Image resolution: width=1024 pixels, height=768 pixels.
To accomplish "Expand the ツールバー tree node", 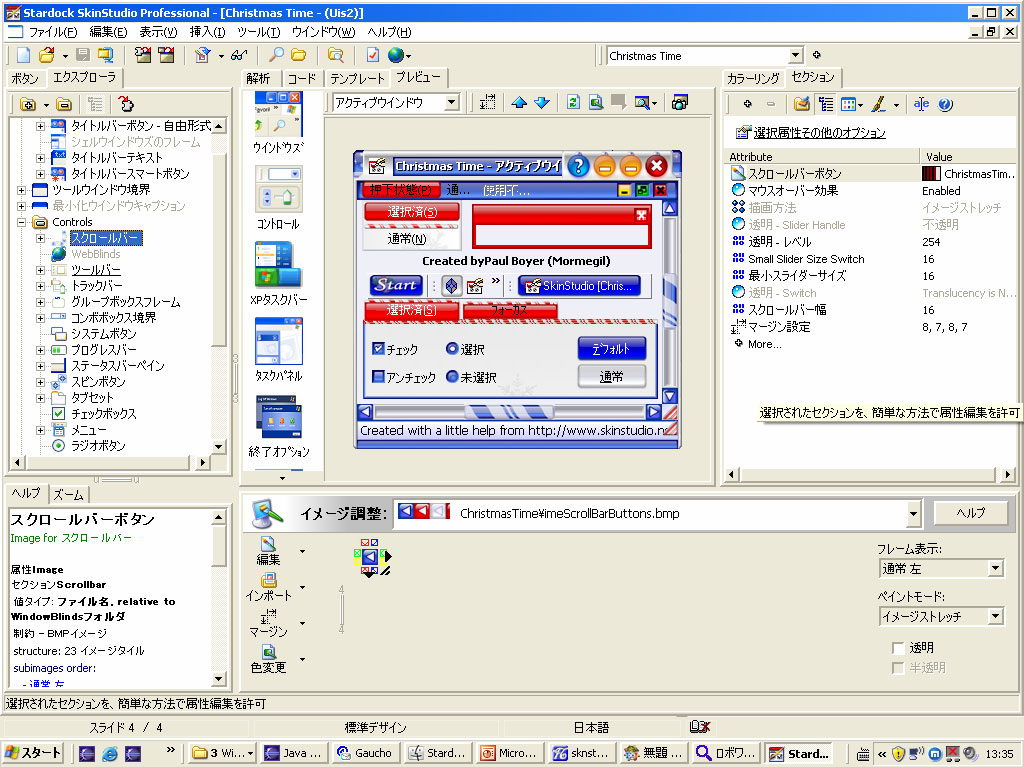I will (x=40, y=270).
